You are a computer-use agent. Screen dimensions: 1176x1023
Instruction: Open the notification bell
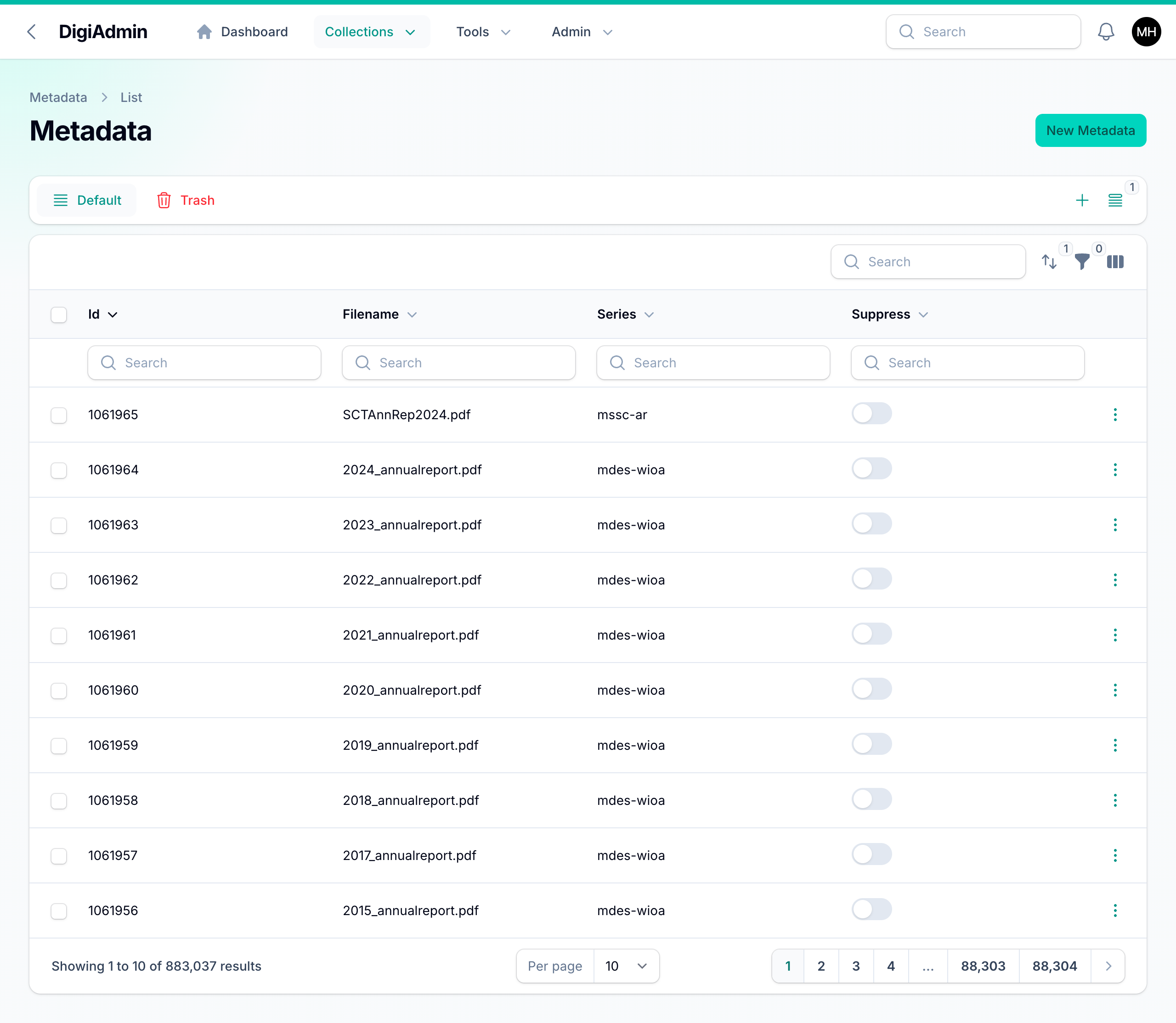click(x=1106, y=32)
